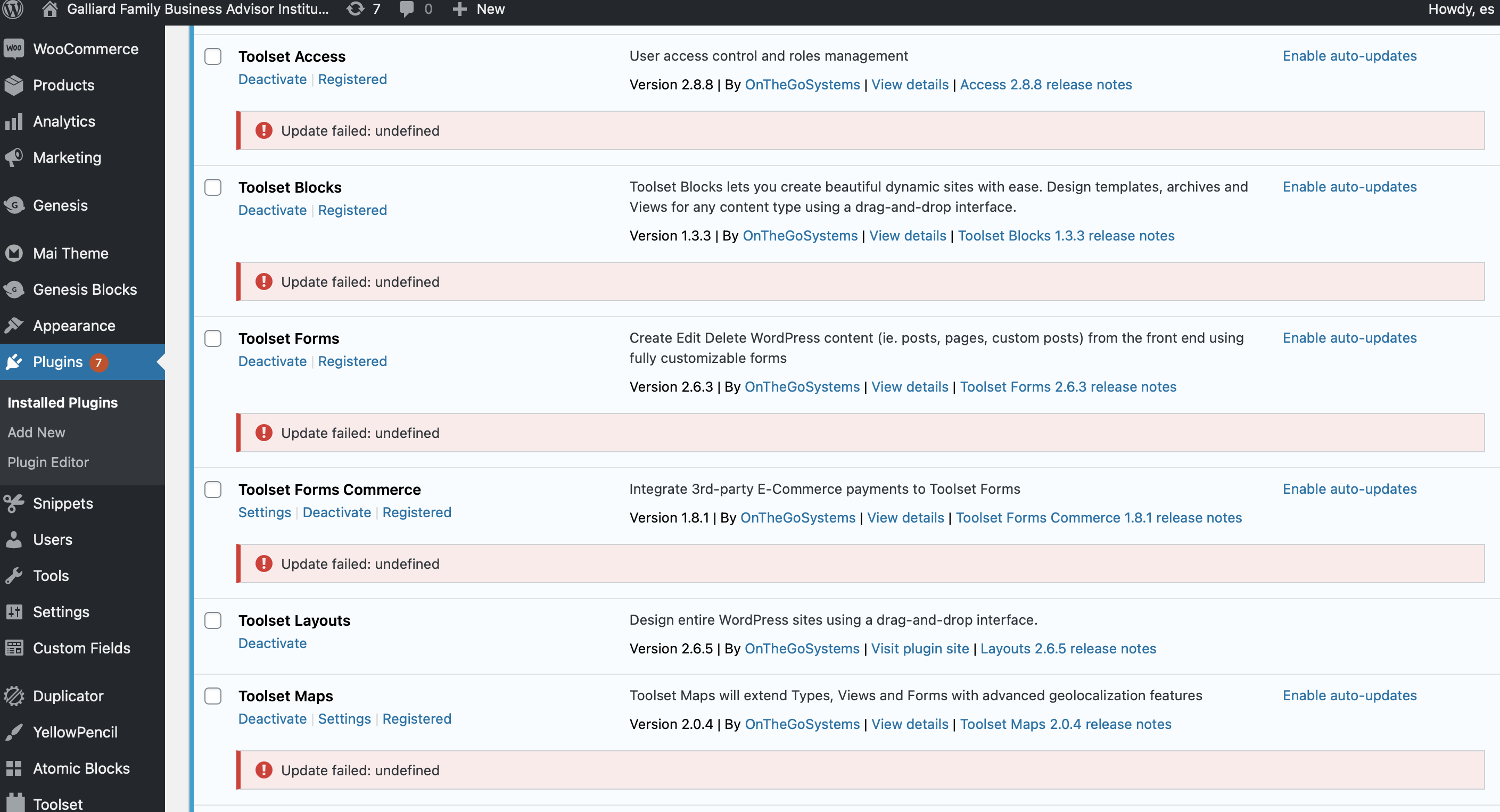Deactivate the Toolset Access plugin
The width and height of the screenshot is (1500, 812).
coord(272,79)
